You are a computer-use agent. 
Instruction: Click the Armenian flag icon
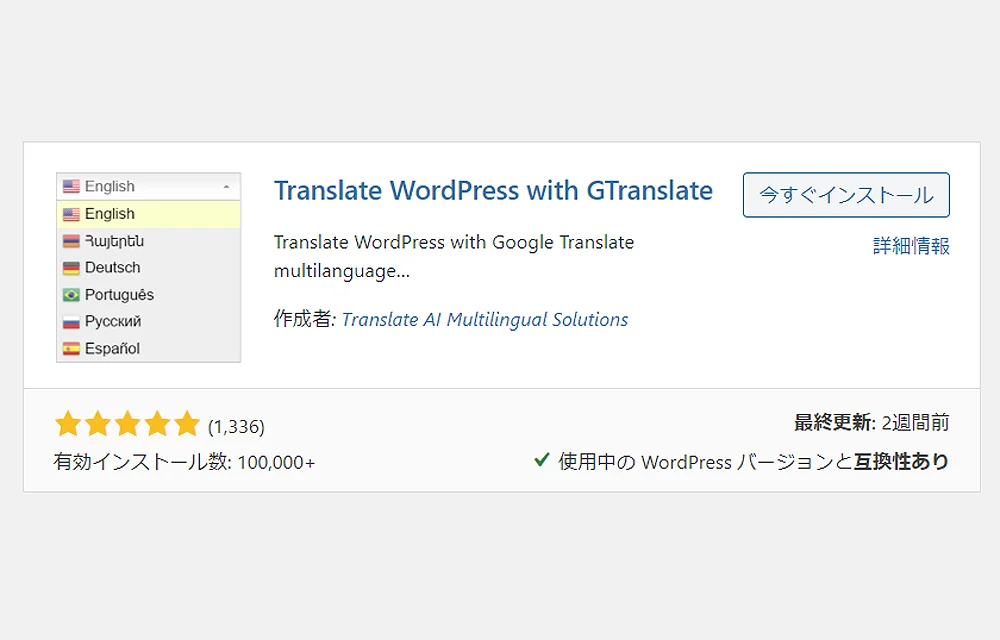tap(71, 241)
